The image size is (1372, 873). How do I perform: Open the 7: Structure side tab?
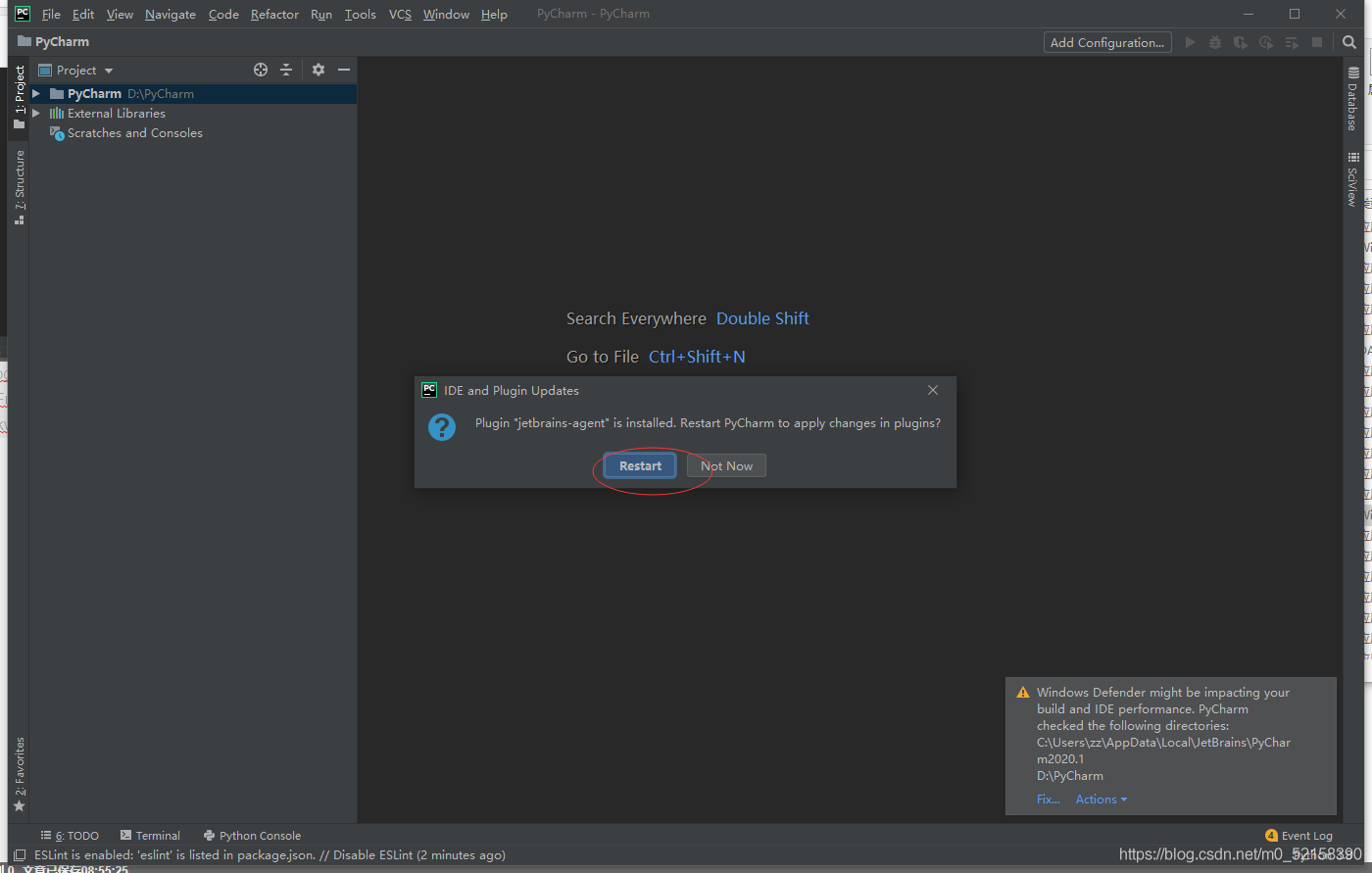coord(19,187)
